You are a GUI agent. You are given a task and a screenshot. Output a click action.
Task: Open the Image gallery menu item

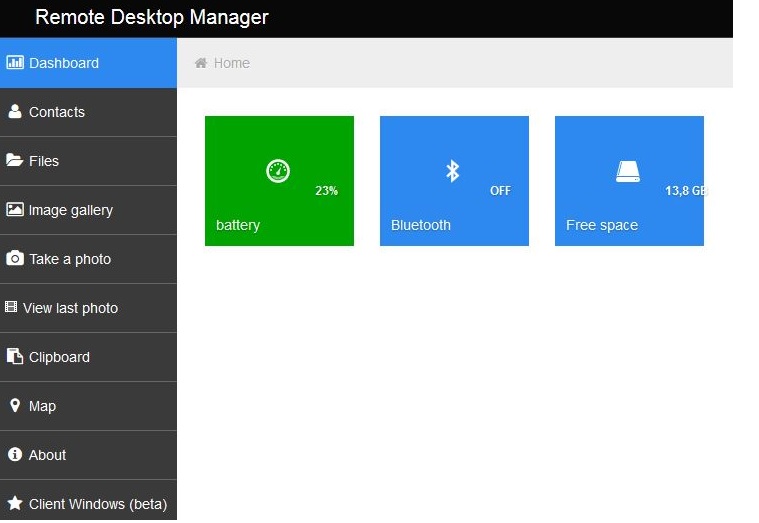click(x=70, y=210)
